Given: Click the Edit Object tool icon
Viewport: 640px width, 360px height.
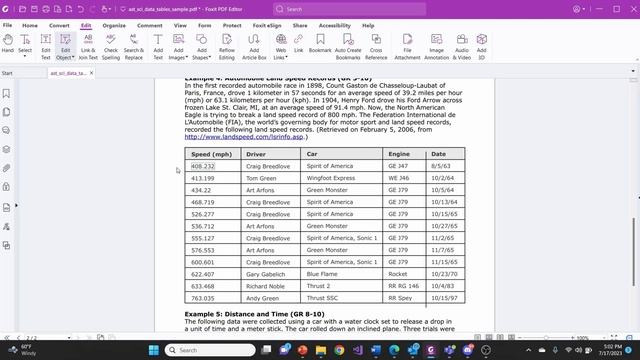Looking at the screenshot, I should 65,40.
